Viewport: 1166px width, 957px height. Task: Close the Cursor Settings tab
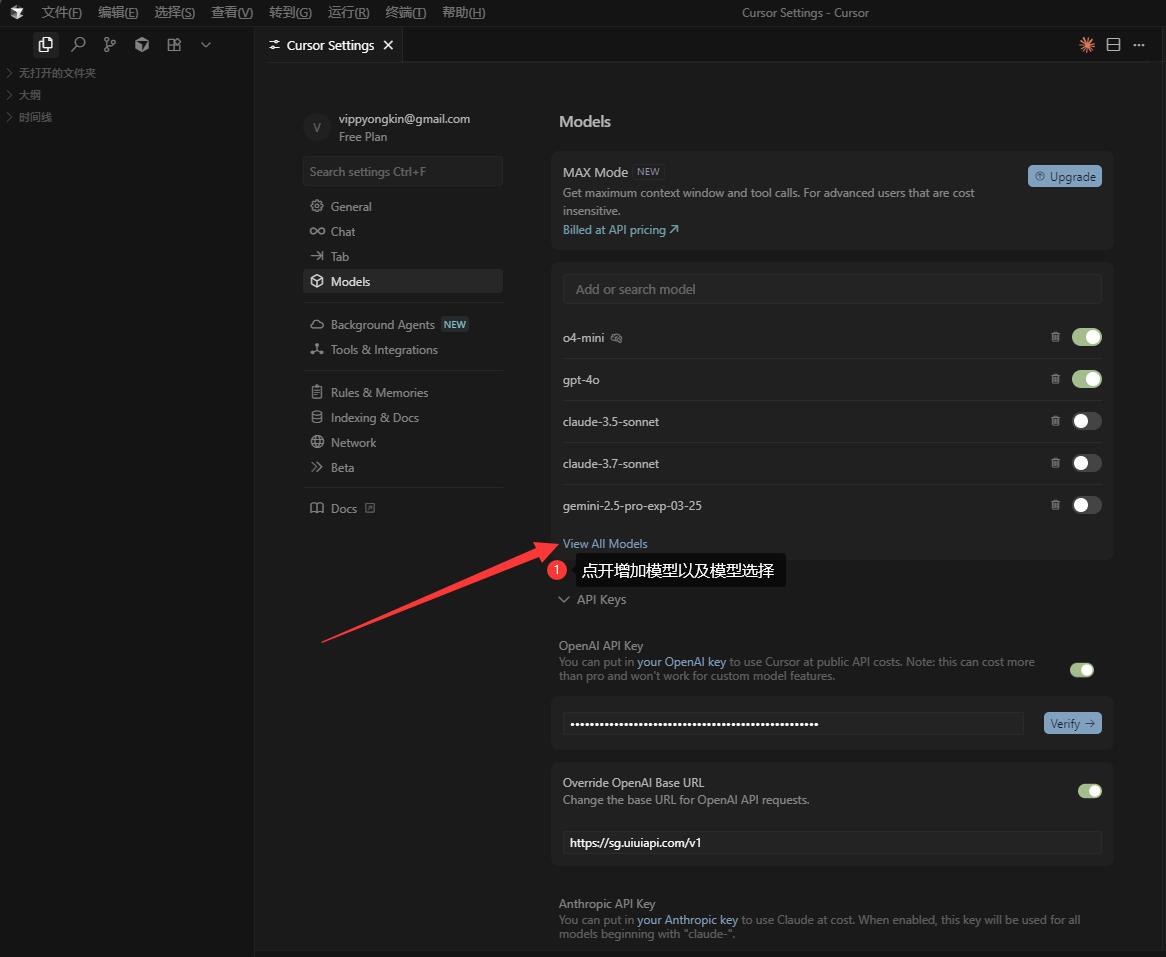(x=388, y=45)
